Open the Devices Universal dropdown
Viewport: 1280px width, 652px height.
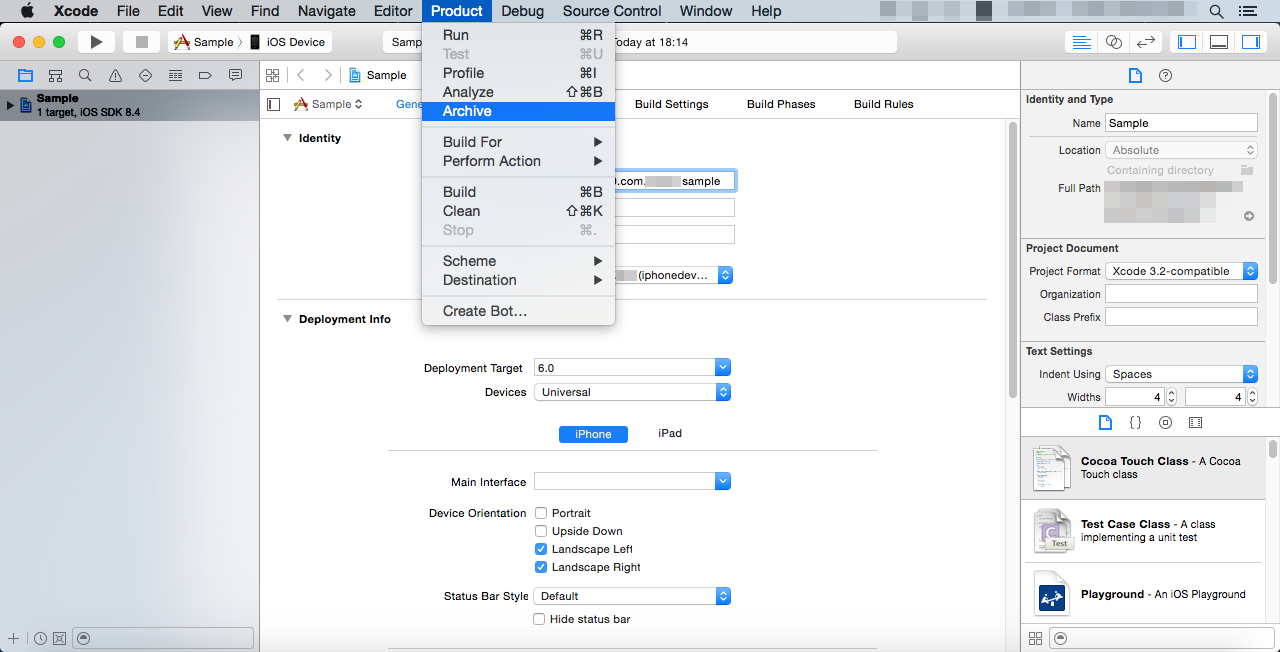[632, 392]
